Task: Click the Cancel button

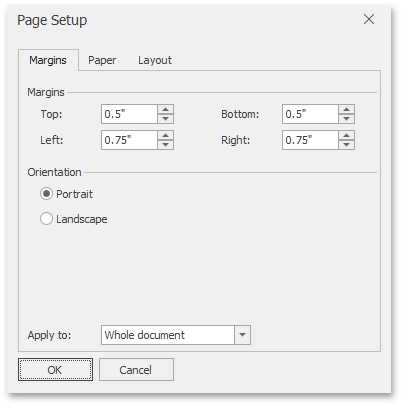Action: pos(136,370)
